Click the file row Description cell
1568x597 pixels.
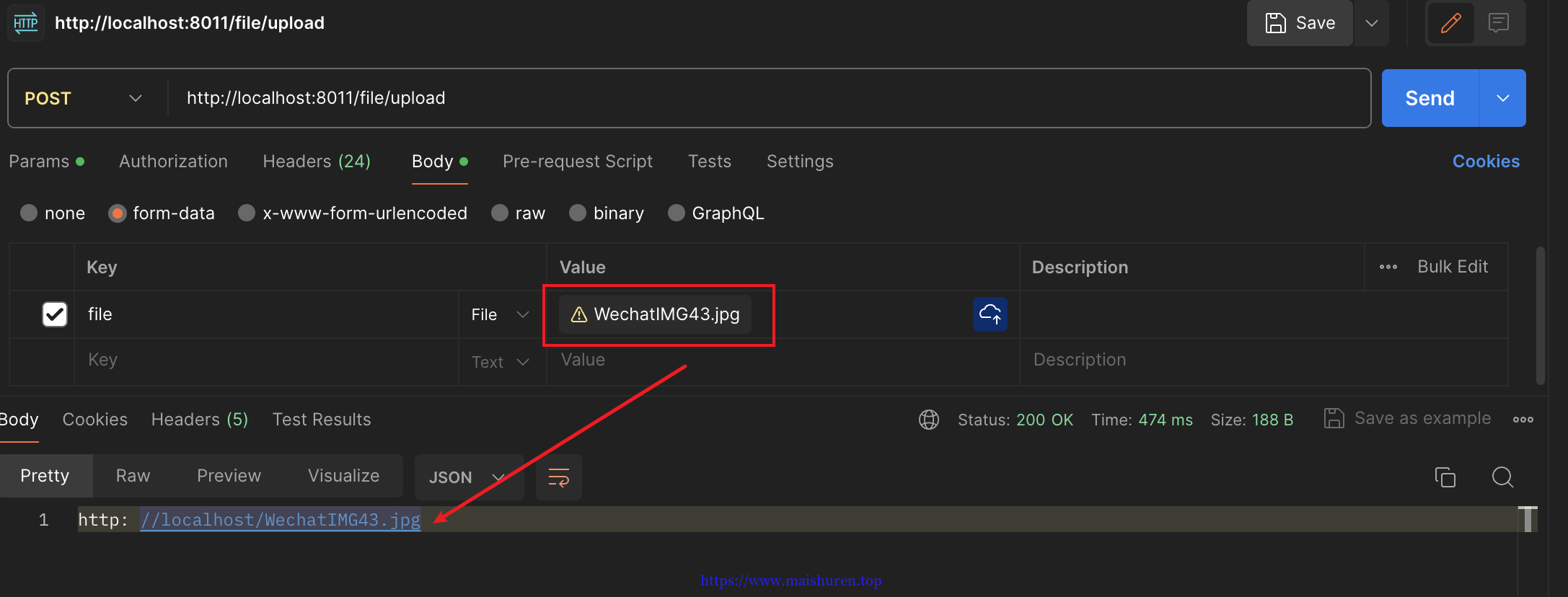click(x=1264, y=314)
